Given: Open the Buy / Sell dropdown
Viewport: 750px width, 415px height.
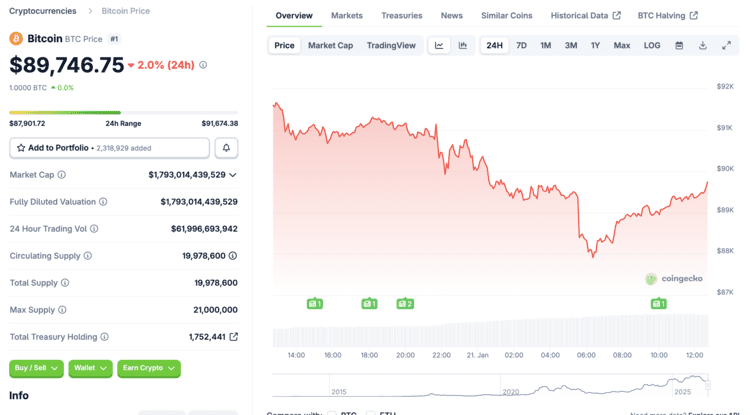Looking at the screenshot, I should [x=36, y=368].
